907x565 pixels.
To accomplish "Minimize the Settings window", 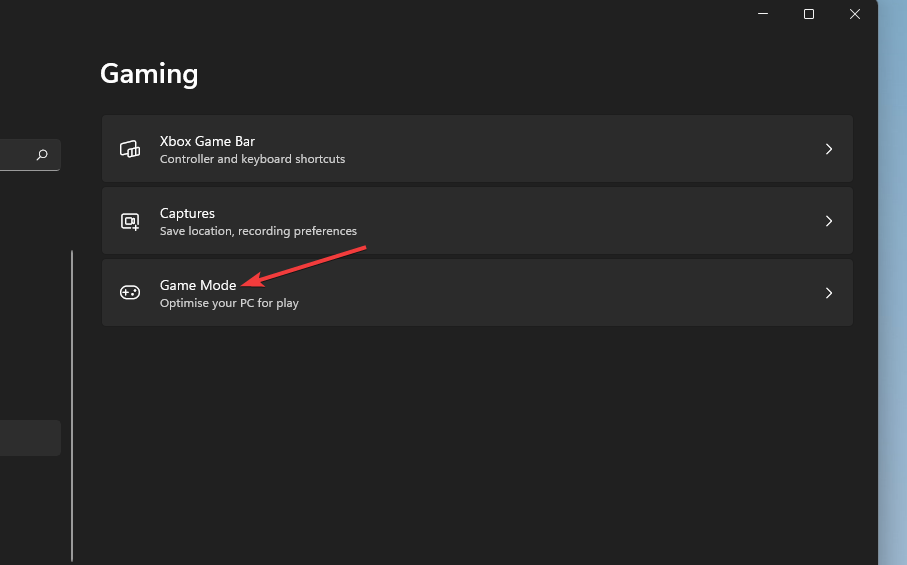I will pos(763,14).
